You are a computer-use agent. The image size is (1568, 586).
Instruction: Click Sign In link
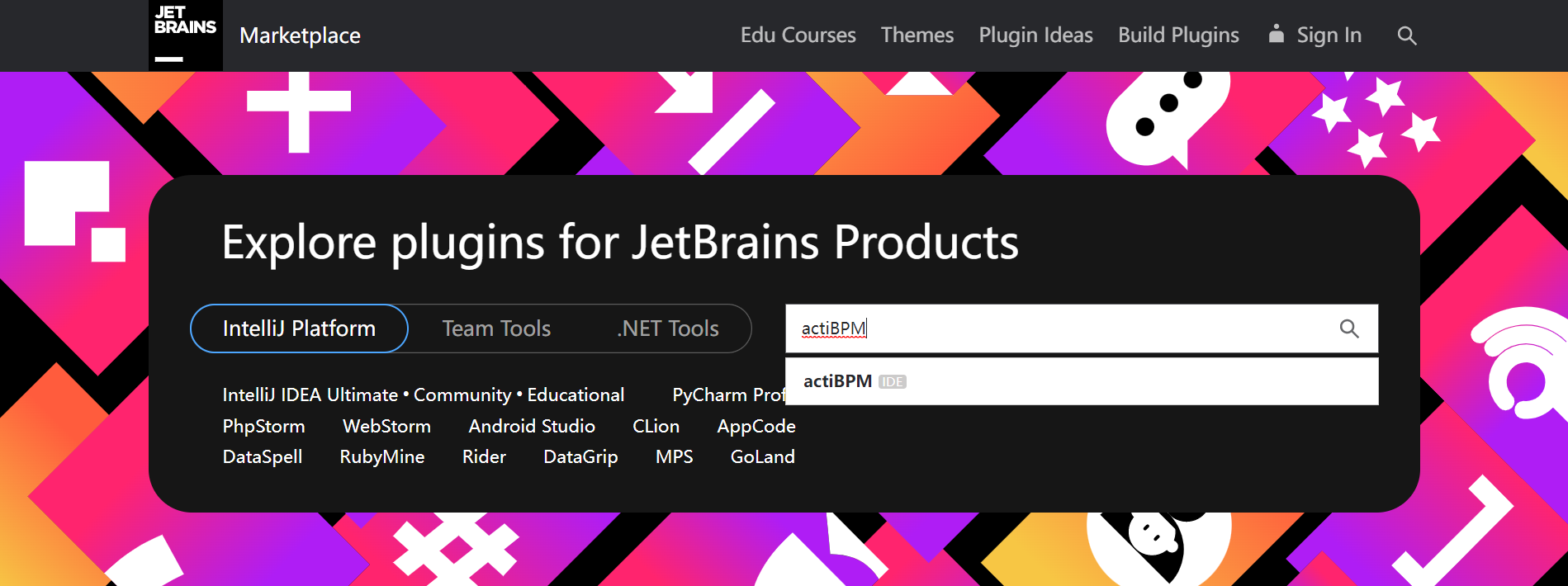[x=1329, y=35]
